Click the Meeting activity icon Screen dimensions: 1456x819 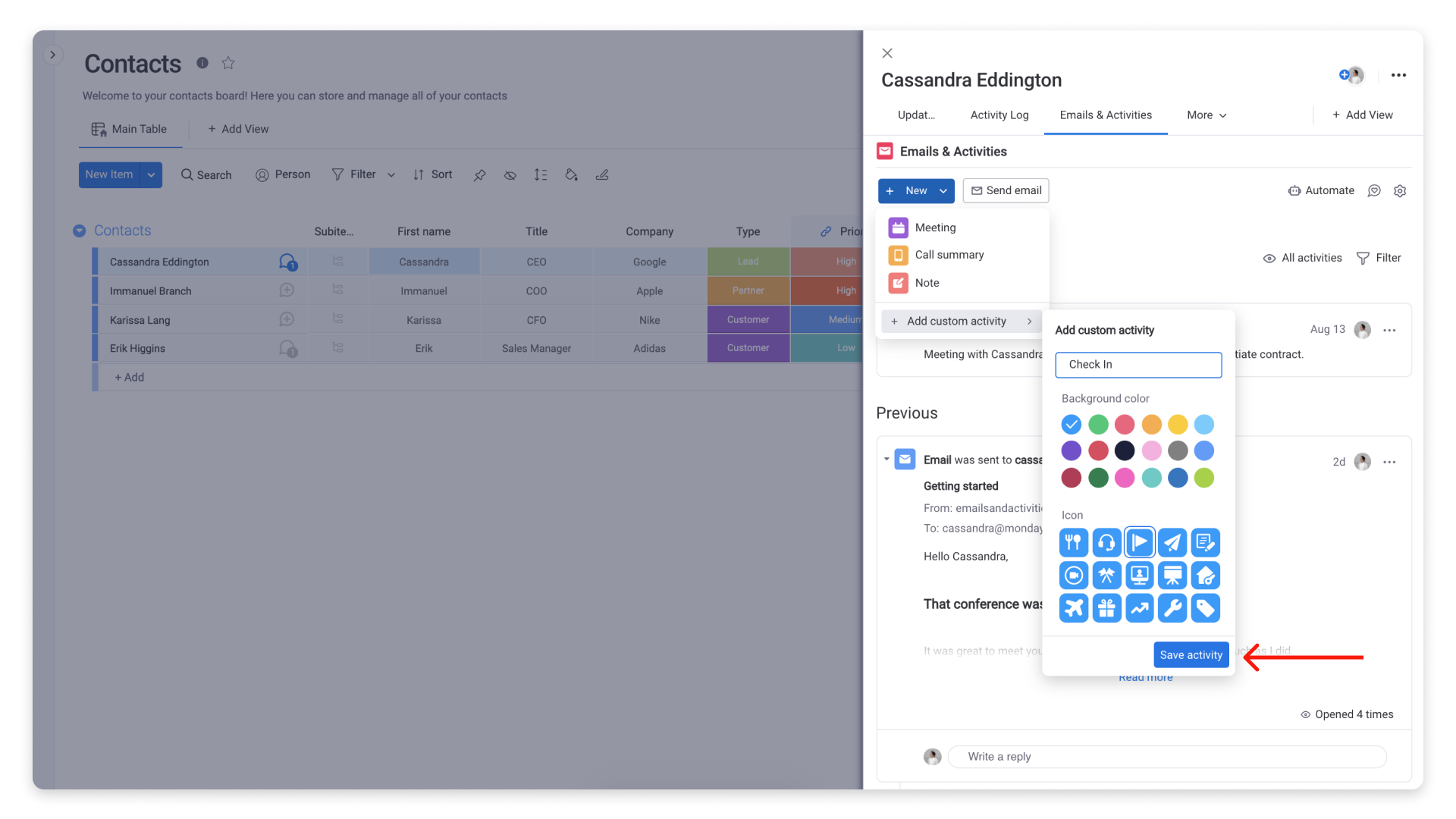tap(898, 226)
